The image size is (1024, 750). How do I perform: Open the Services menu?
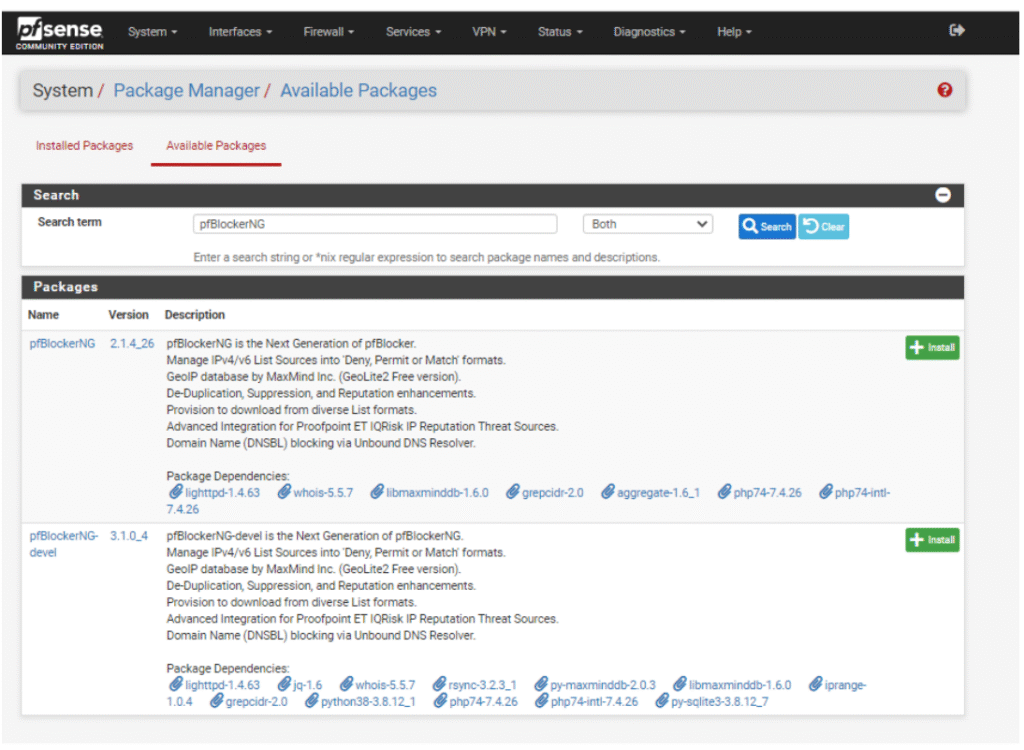pyautogui.click(x=413, y=32)
